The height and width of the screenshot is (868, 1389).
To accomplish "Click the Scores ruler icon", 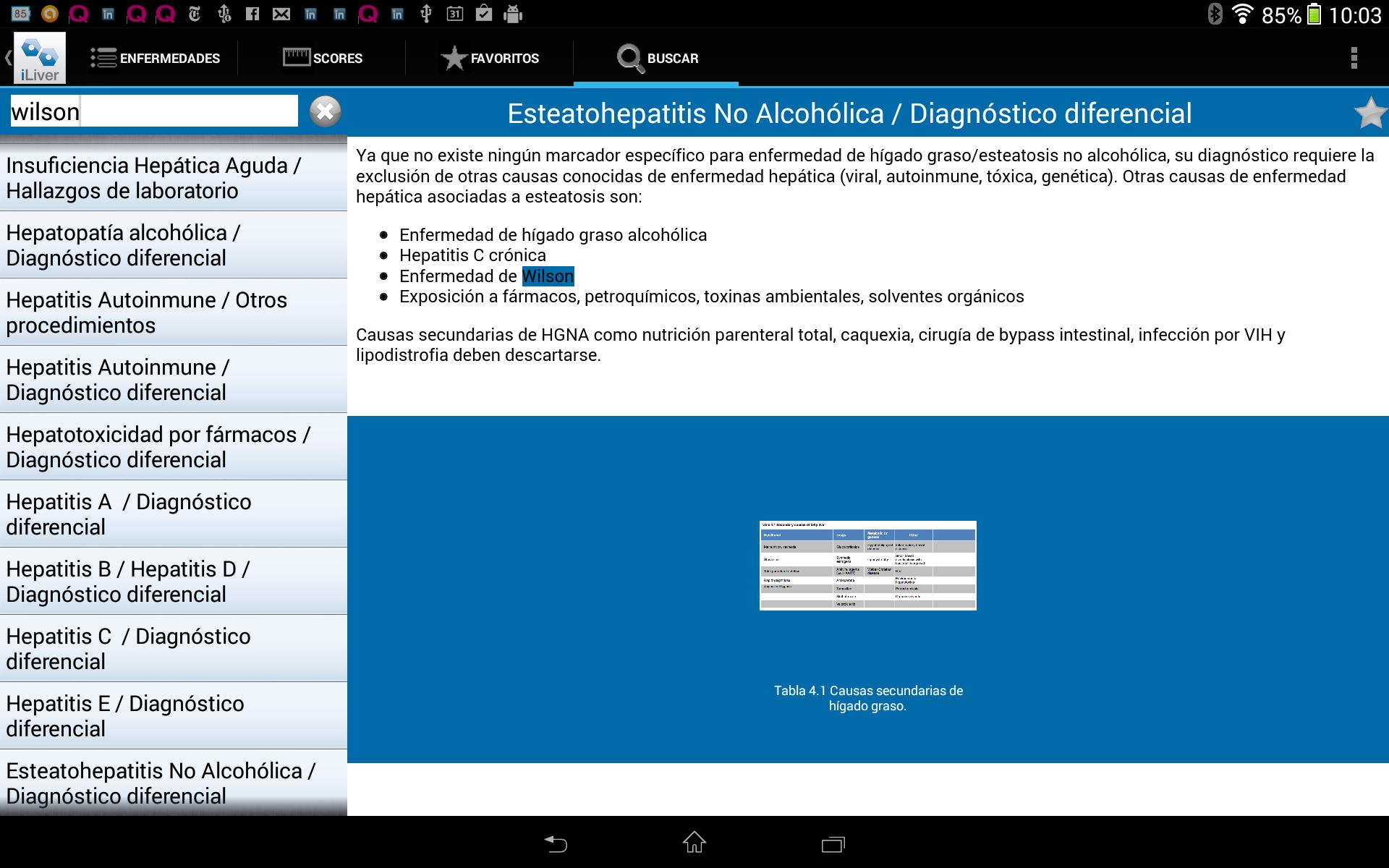I will click(297, 57).
